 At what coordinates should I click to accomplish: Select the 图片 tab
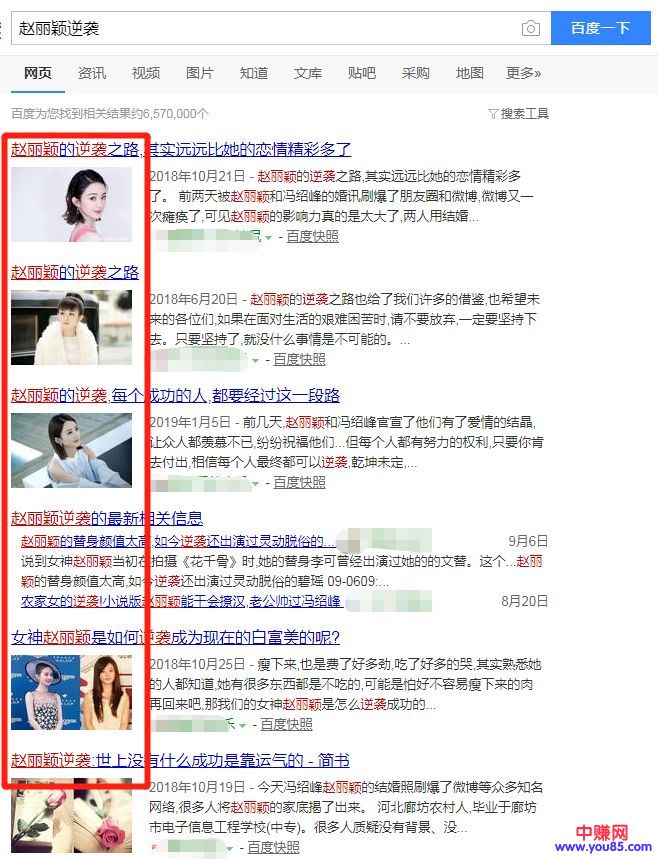tap(200, 73)
